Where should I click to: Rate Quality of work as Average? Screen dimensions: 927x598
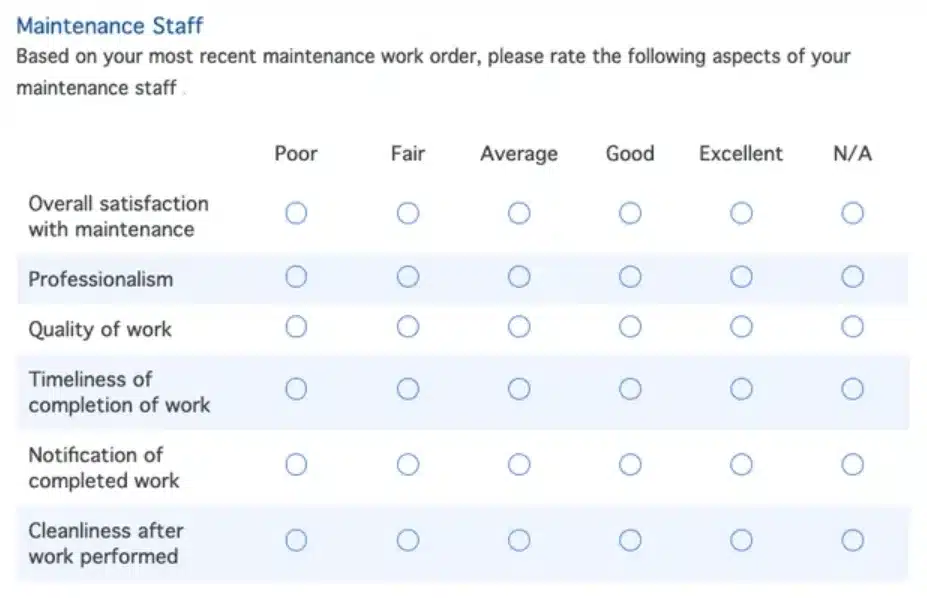(x=518, y=326)
